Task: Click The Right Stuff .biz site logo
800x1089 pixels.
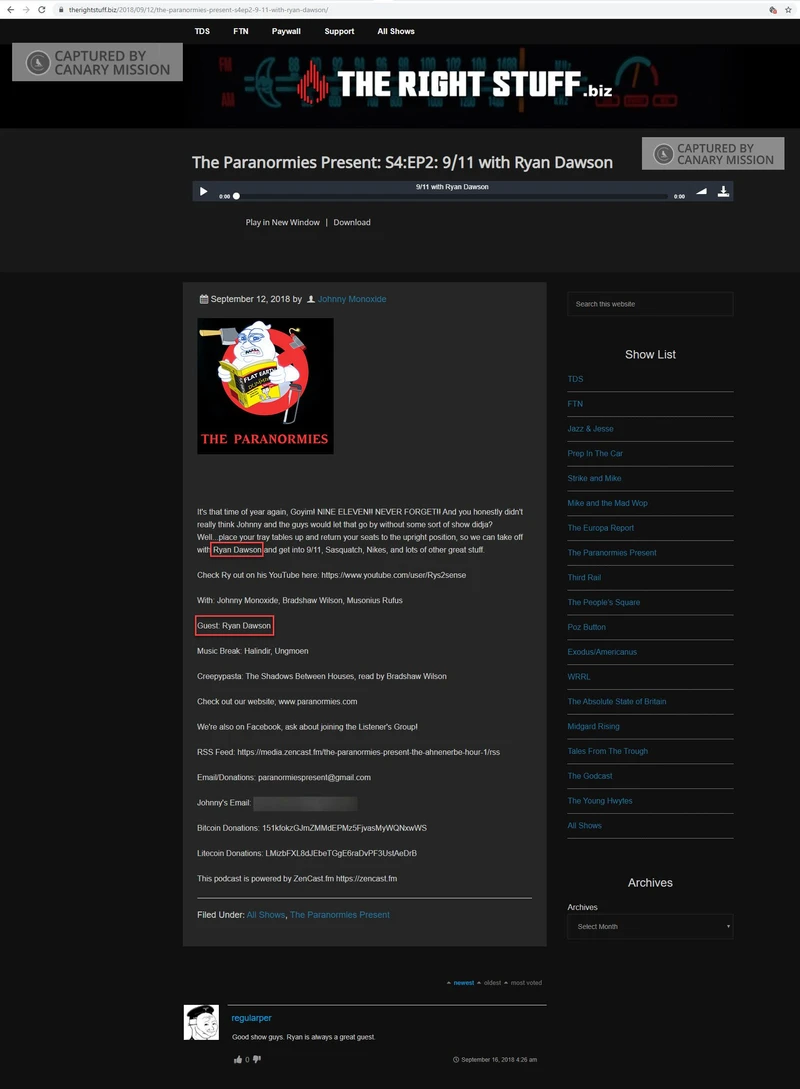Action: point(455,85)
